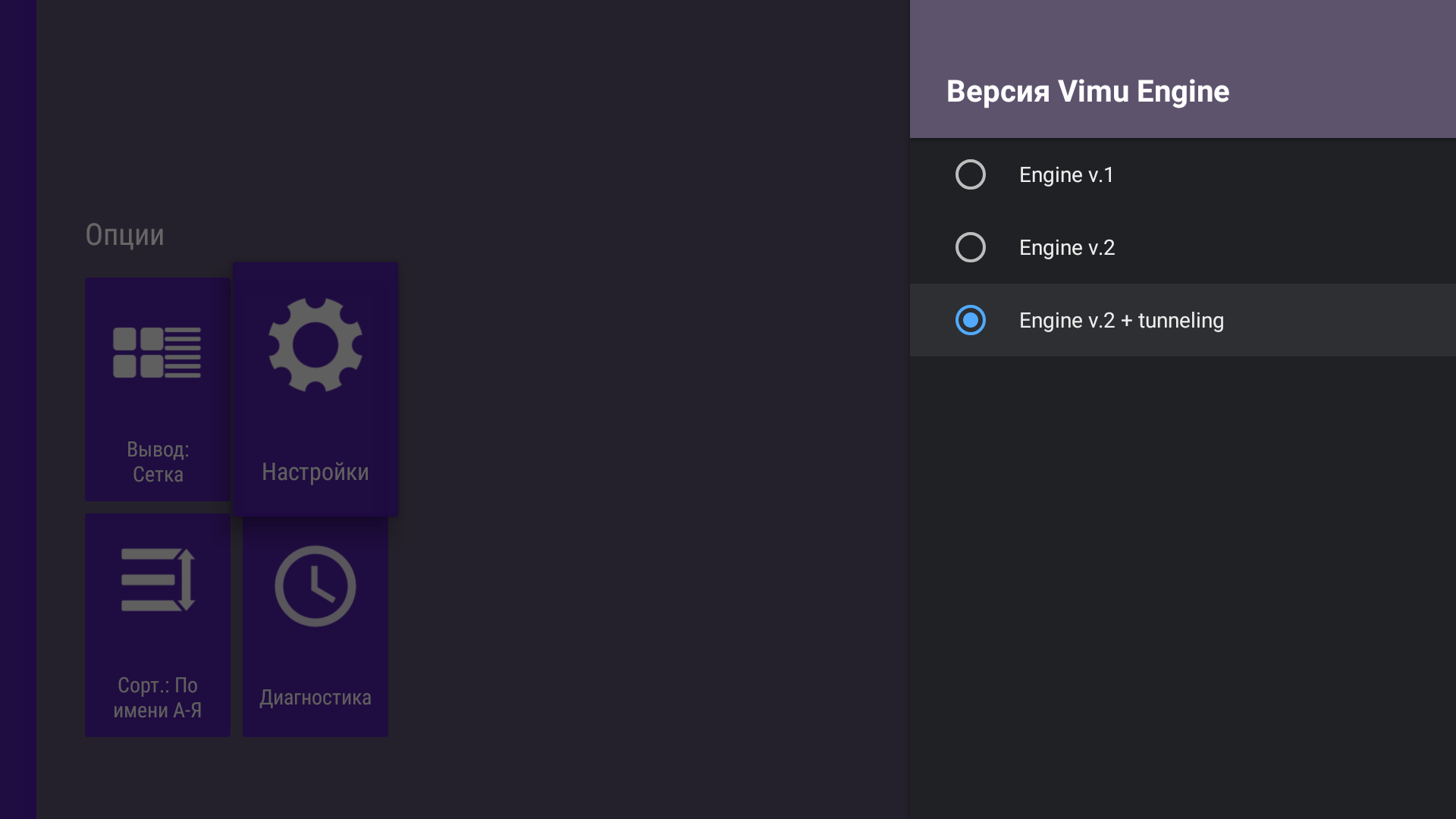Click the 'Engine v.2' option label
Viewport: 1456px width, 819px height.
tap(1067, 247)
